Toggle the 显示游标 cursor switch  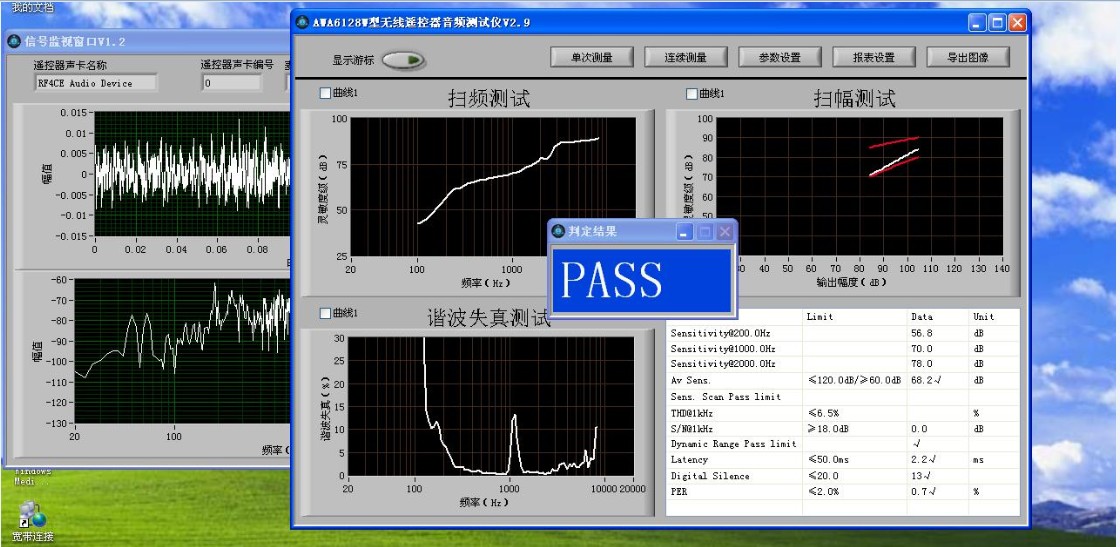tap(402, 60)
